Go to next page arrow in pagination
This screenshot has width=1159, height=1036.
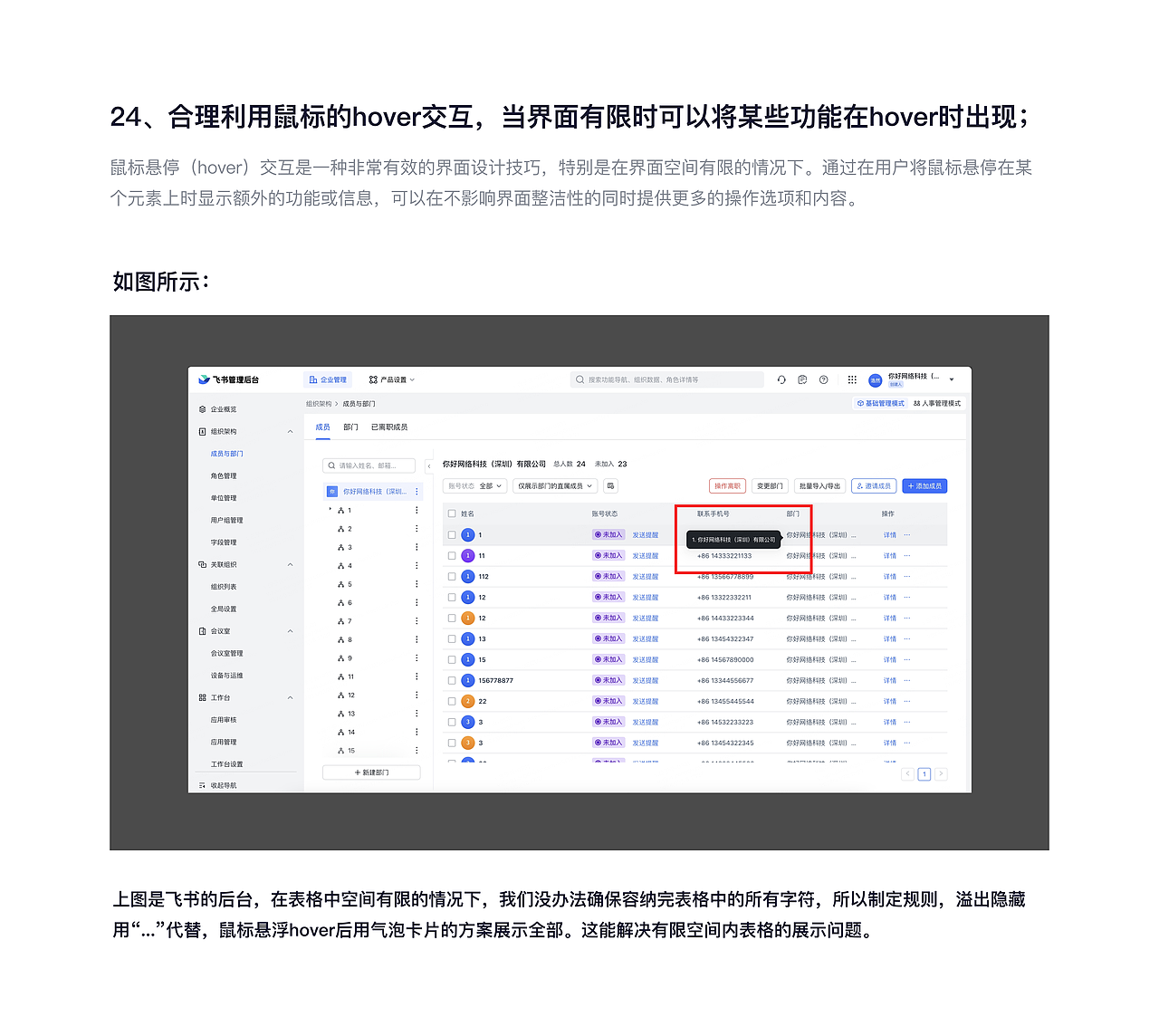click(x=942, y=774)
